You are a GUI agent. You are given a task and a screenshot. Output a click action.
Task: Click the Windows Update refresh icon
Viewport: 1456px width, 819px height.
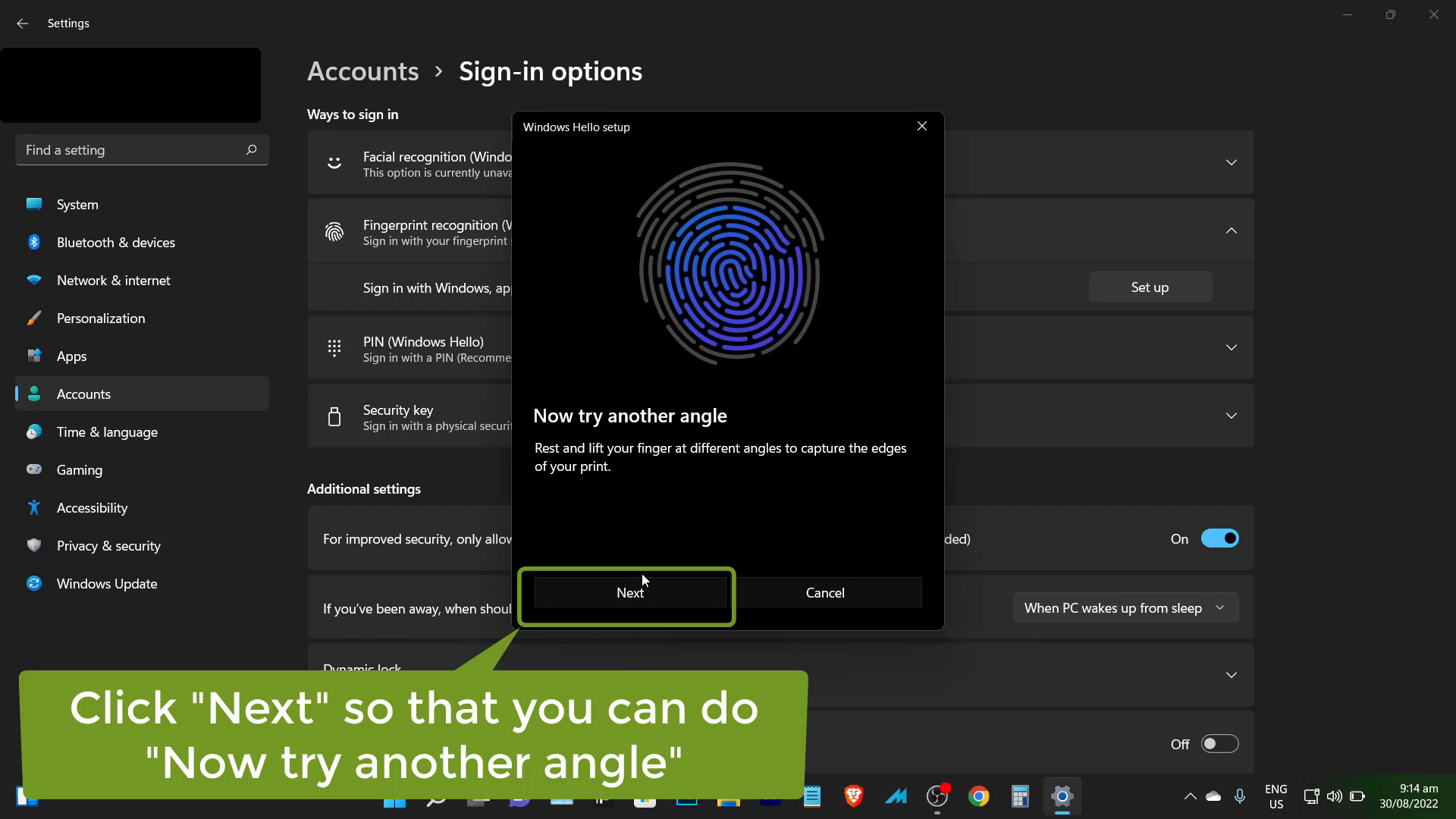click(x=34, y=583)
